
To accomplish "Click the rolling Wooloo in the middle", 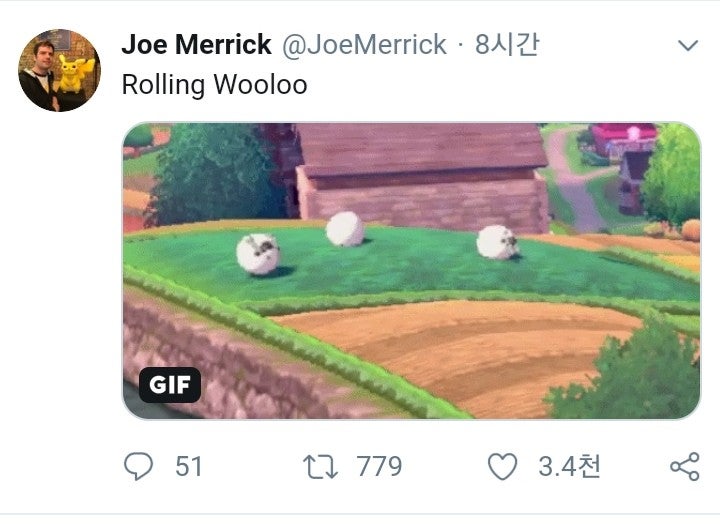I will click(345, 228).
